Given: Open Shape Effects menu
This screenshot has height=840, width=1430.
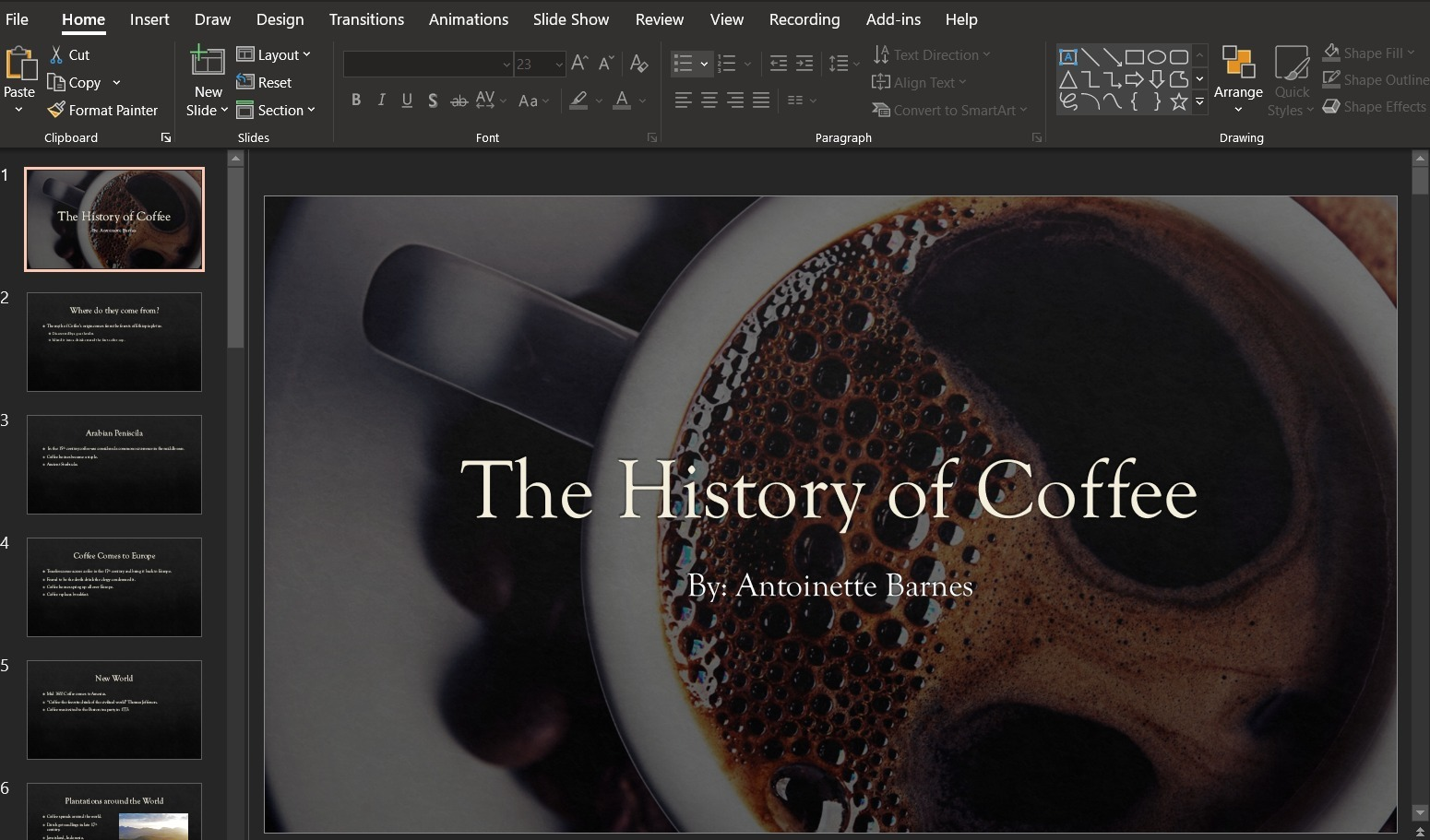Looking at the screenshot, I should pos(1375,107).
